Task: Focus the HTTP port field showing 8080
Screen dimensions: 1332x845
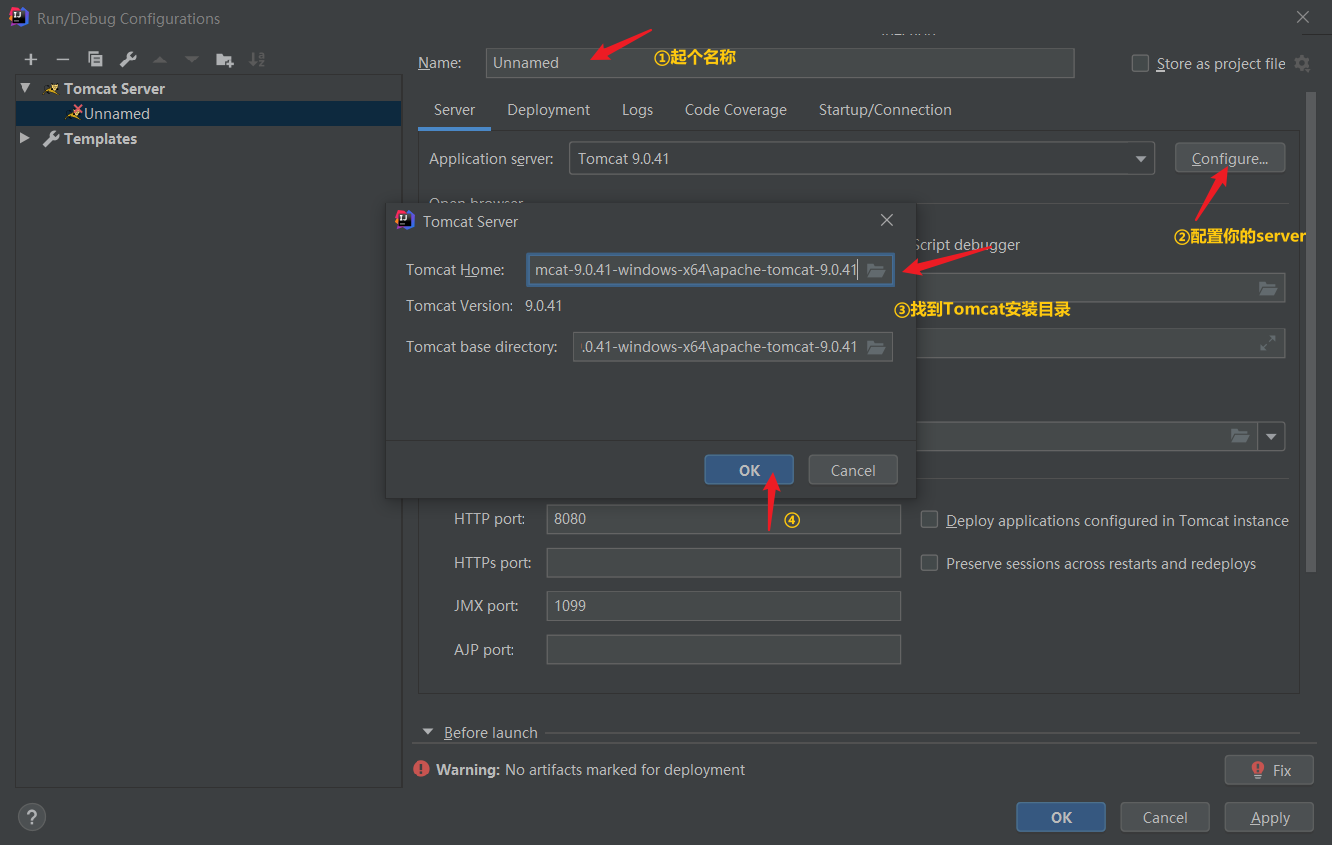Action: (723, 519)
